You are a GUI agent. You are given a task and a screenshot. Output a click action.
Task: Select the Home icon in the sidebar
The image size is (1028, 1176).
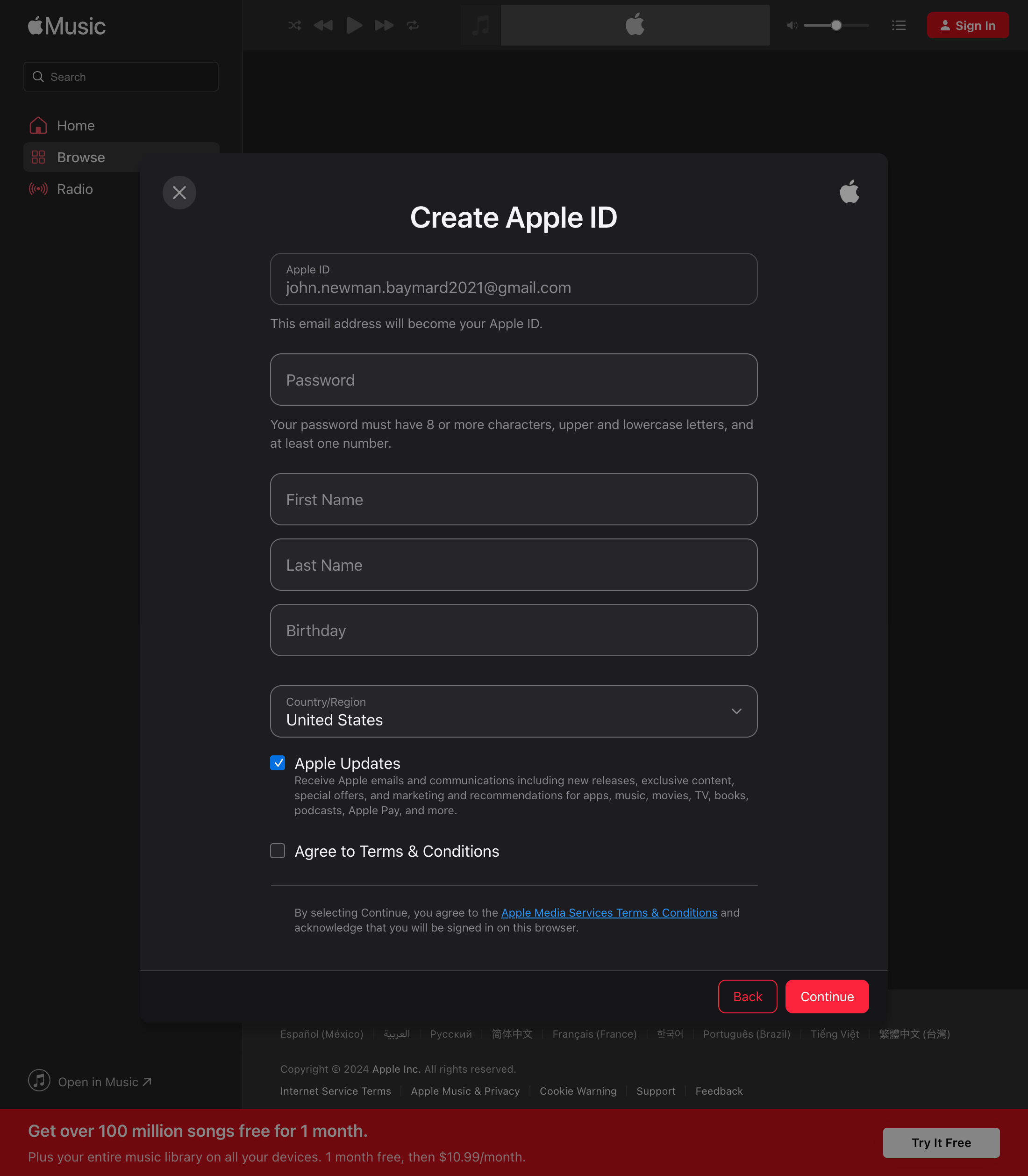coord(38,125)
